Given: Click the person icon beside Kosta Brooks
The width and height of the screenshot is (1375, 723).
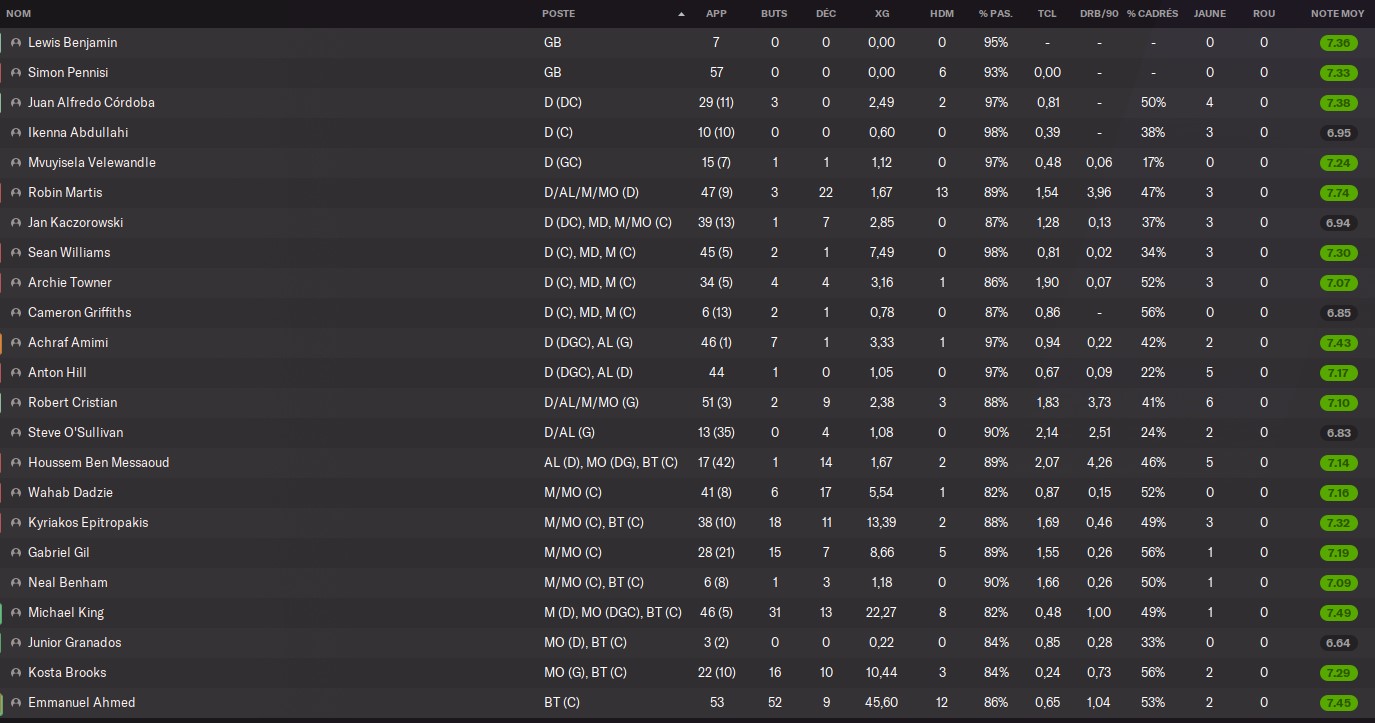Looking at the screenshot, I should pyautogui.click(x=16, y=673).
